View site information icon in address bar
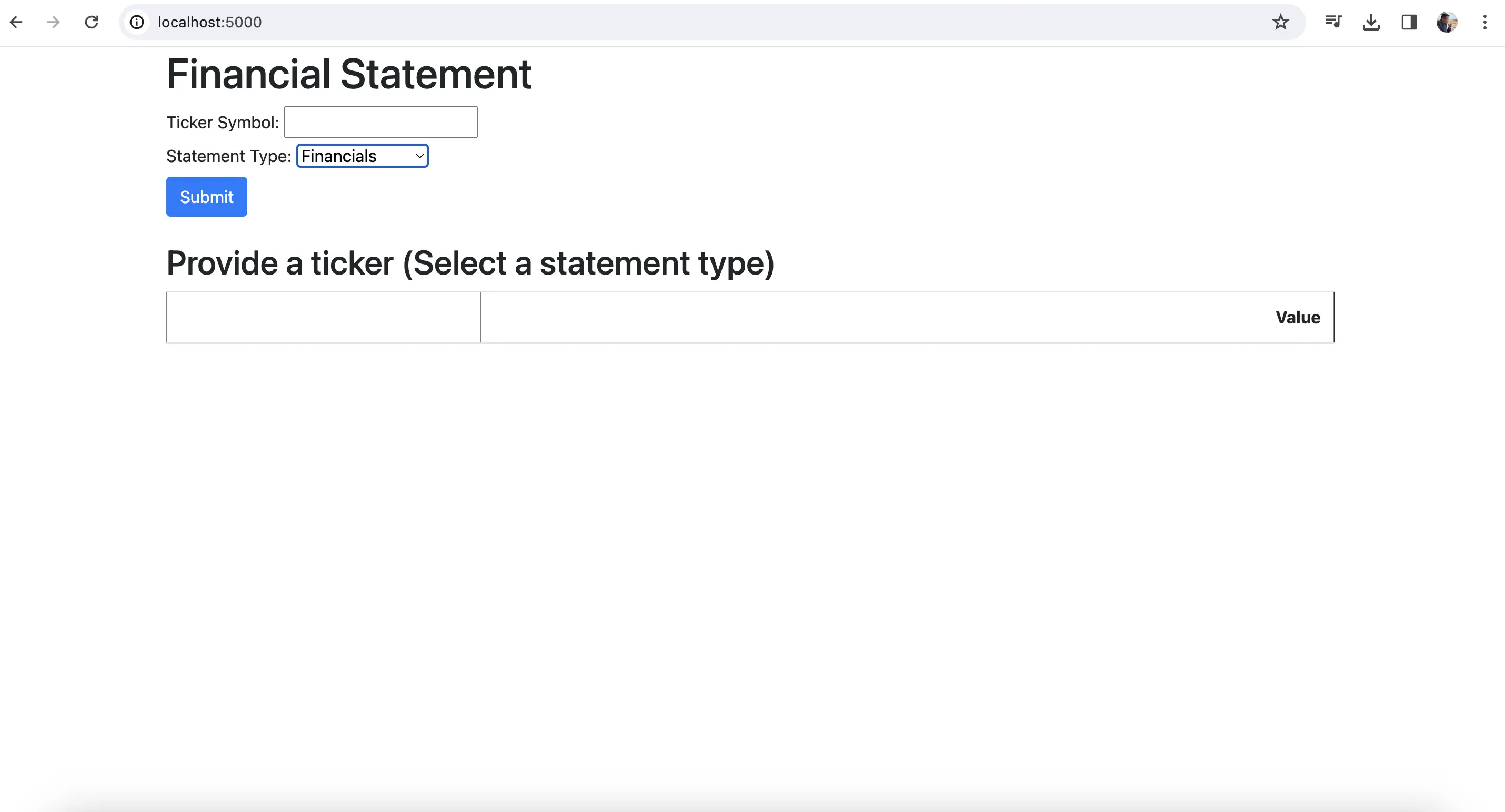1505x812 pixels. pos(137,22)
